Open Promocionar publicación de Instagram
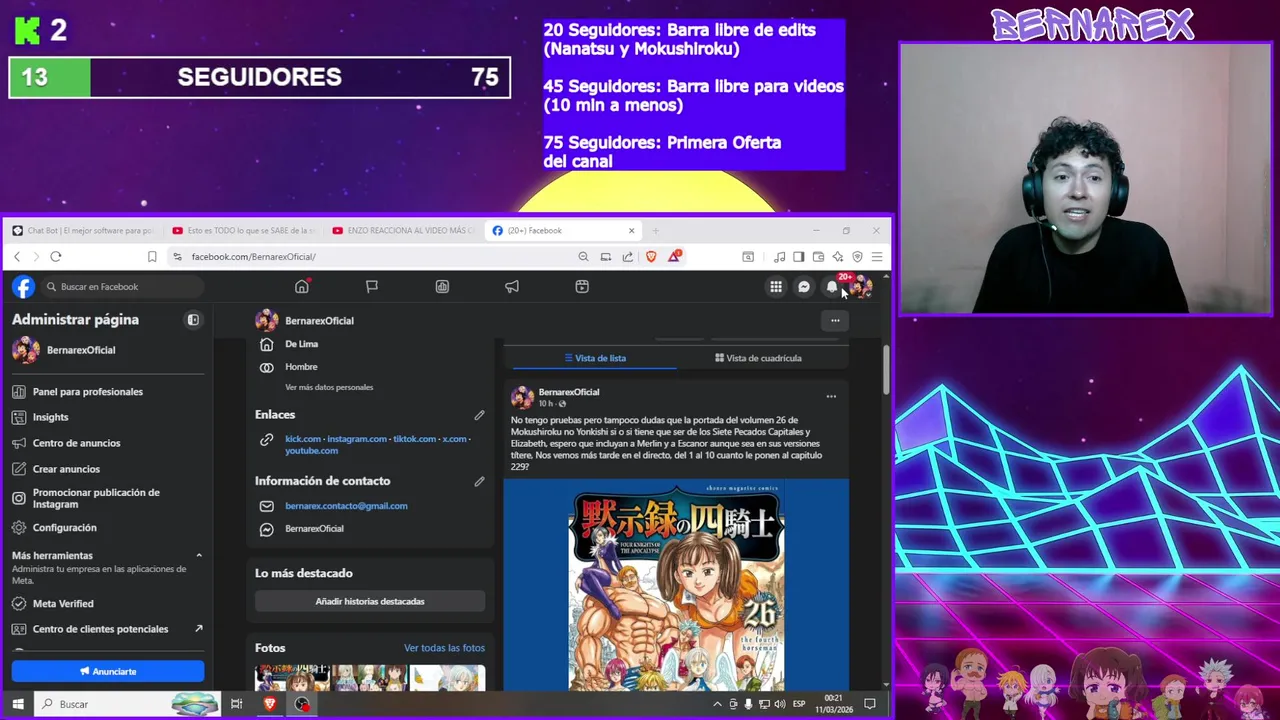The width and height of the screenshot is (1280, 720). 108,498
